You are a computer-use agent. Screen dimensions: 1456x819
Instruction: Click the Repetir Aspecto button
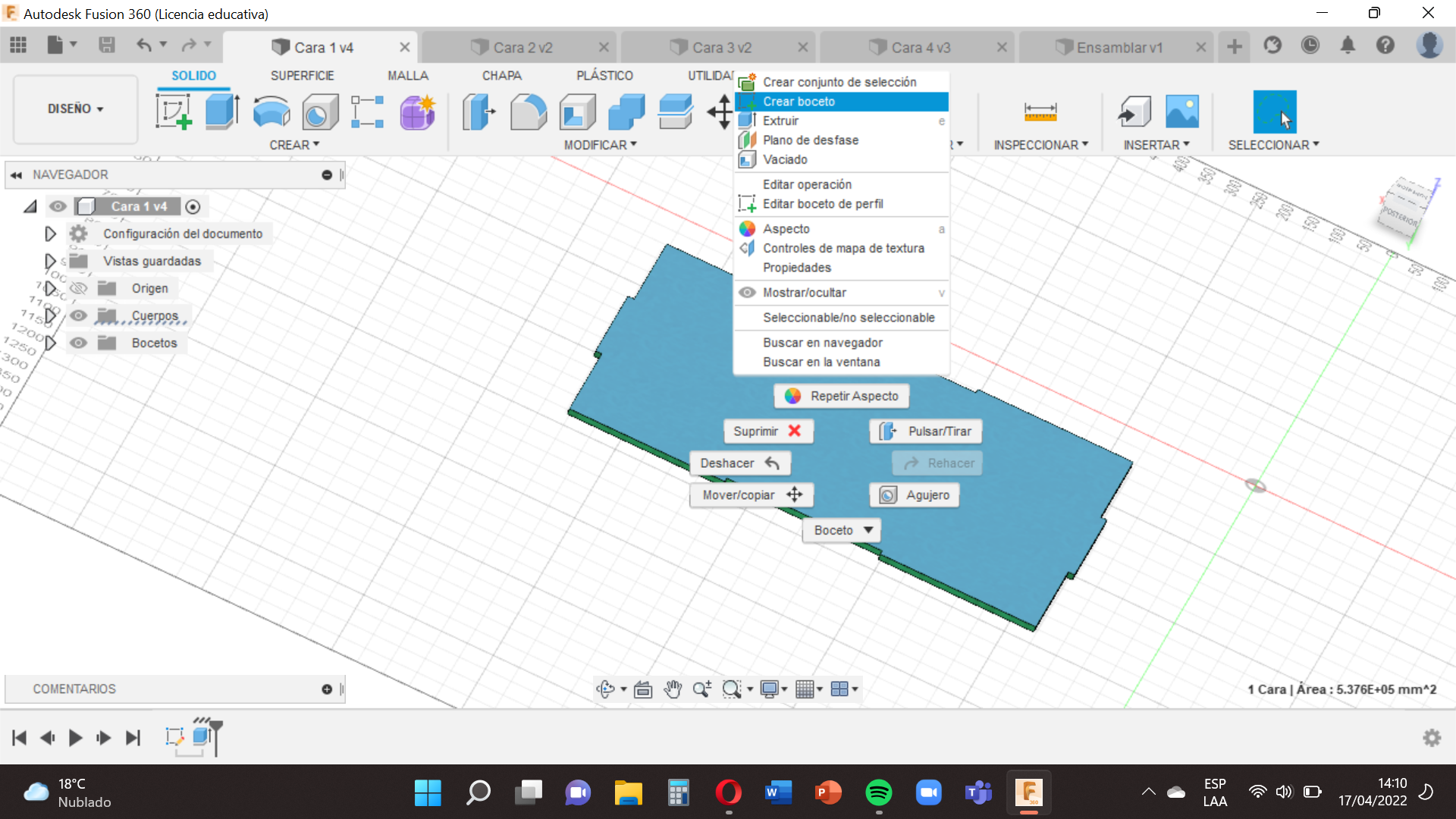(841, 396)
